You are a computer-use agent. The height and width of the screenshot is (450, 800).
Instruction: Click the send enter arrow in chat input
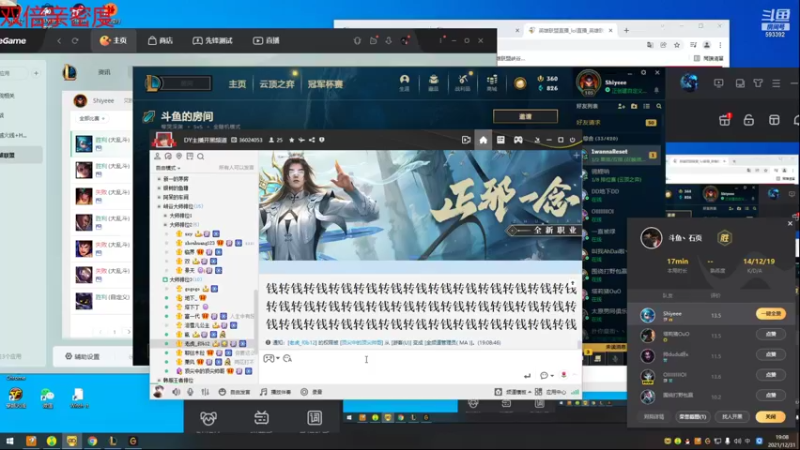point(527,376)
